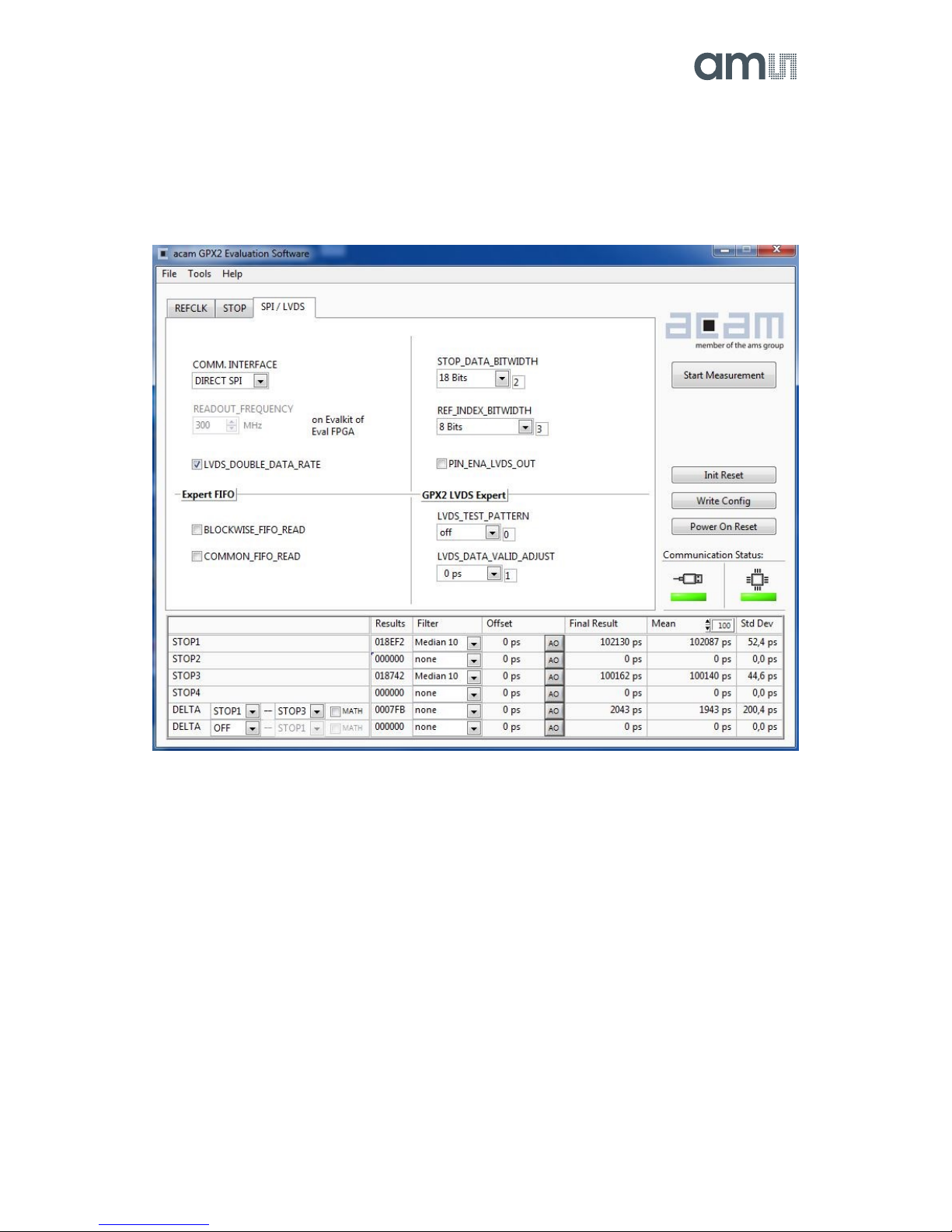
Task: Click the Write Config button
Action: coord(724,501)
